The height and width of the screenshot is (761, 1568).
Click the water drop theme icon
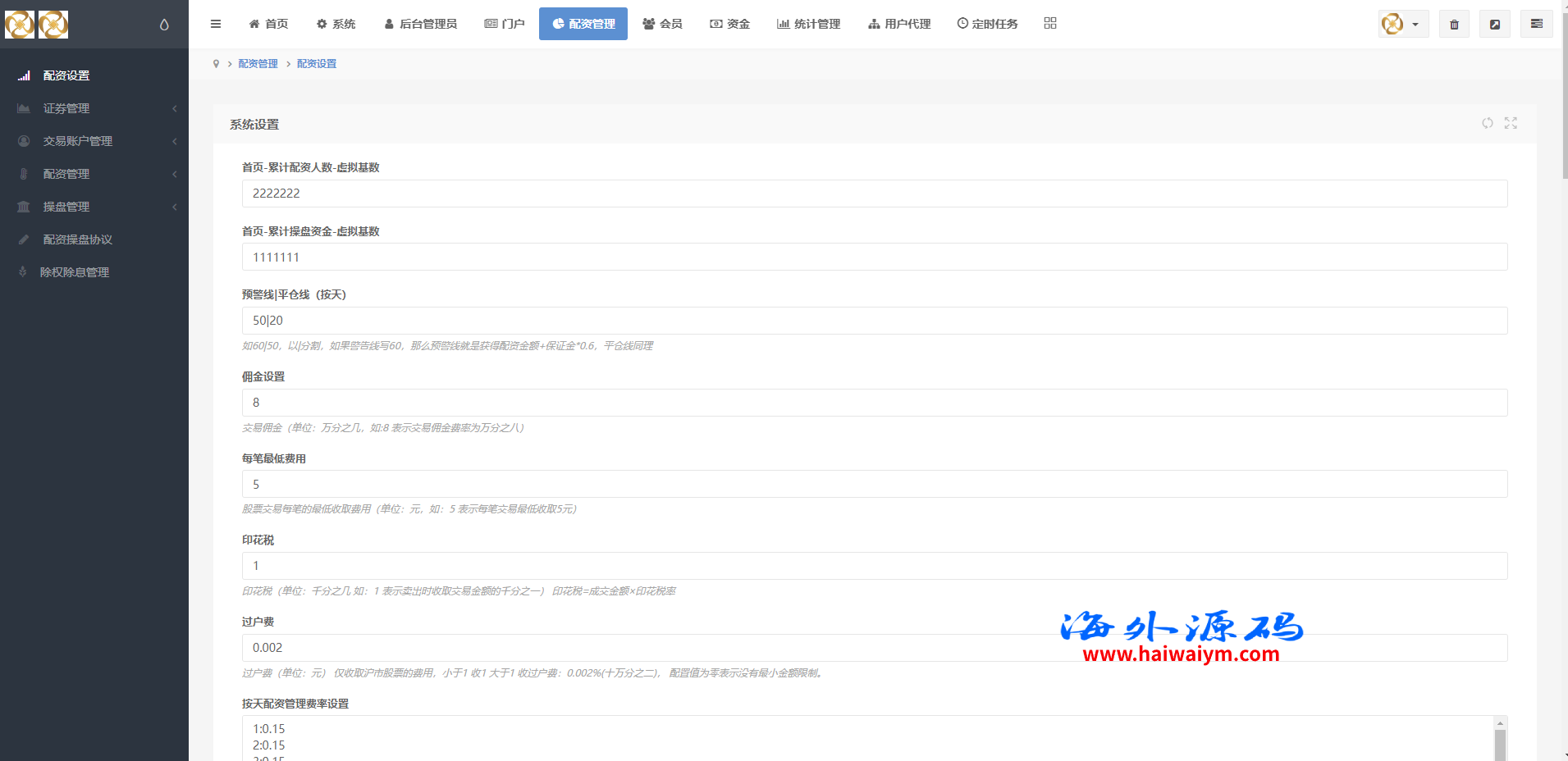pos(164,25)
